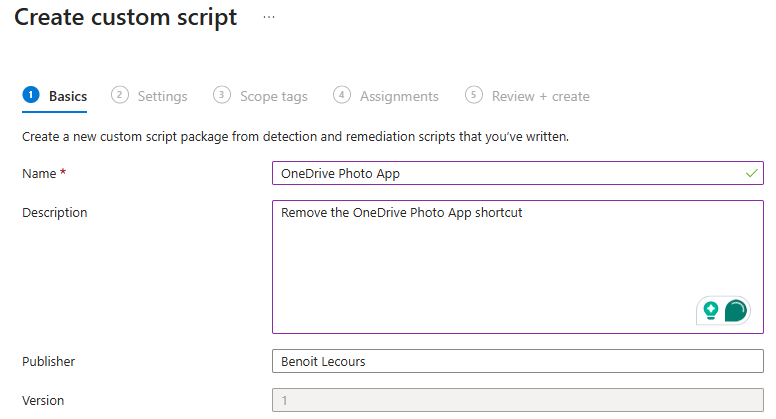Click the Name label with the asterisk

[x=44, y=174]
